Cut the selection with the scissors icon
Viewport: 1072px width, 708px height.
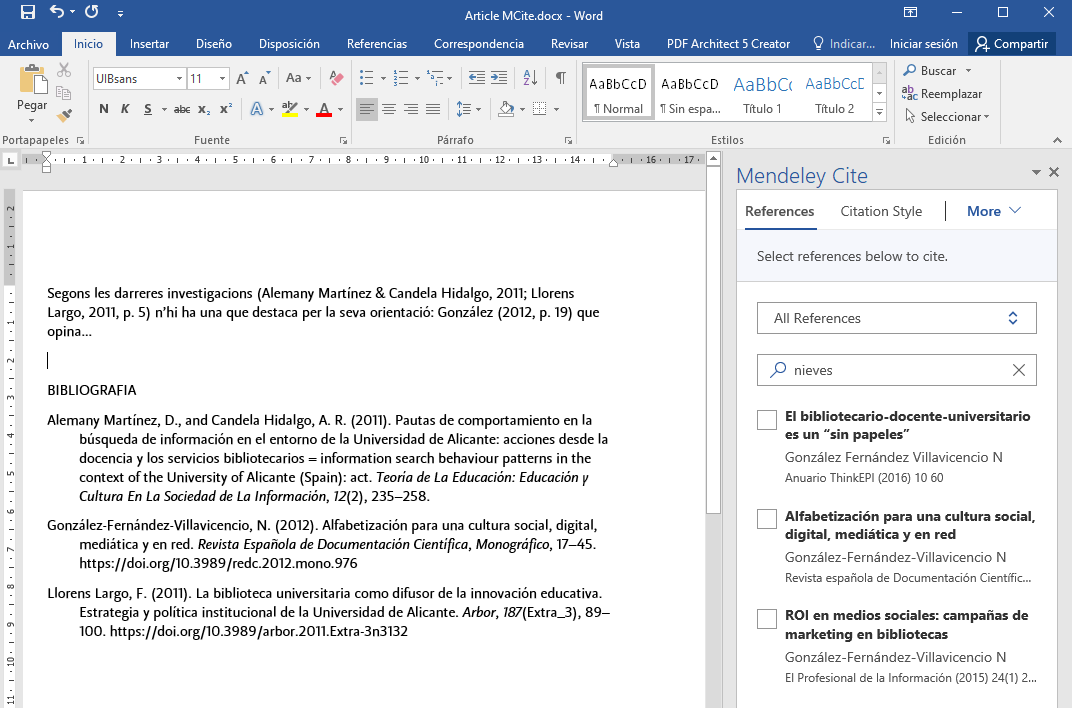[x=64, y=70]
